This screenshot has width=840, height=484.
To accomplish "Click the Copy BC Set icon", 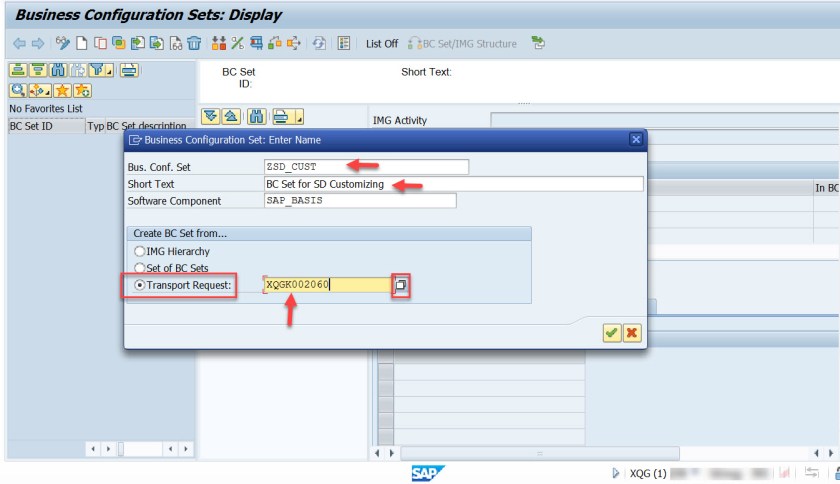I will pyautogui.click(x=100, y=43).
